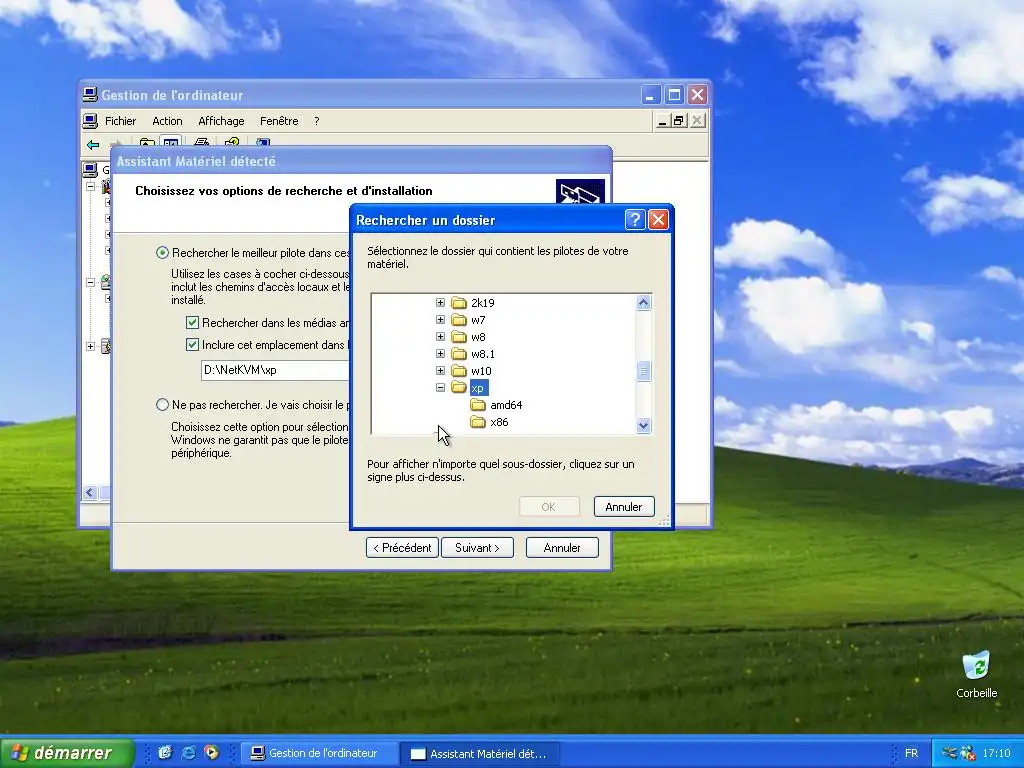Click the up-one-level folder icon in Gestion toolbar

147,142
